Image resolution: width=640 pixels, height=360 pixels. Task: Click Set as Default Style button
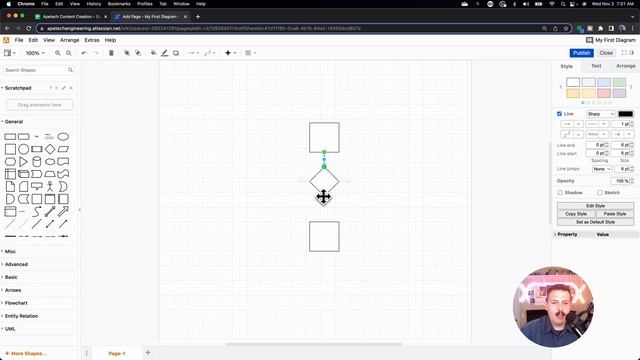point(596,222)
